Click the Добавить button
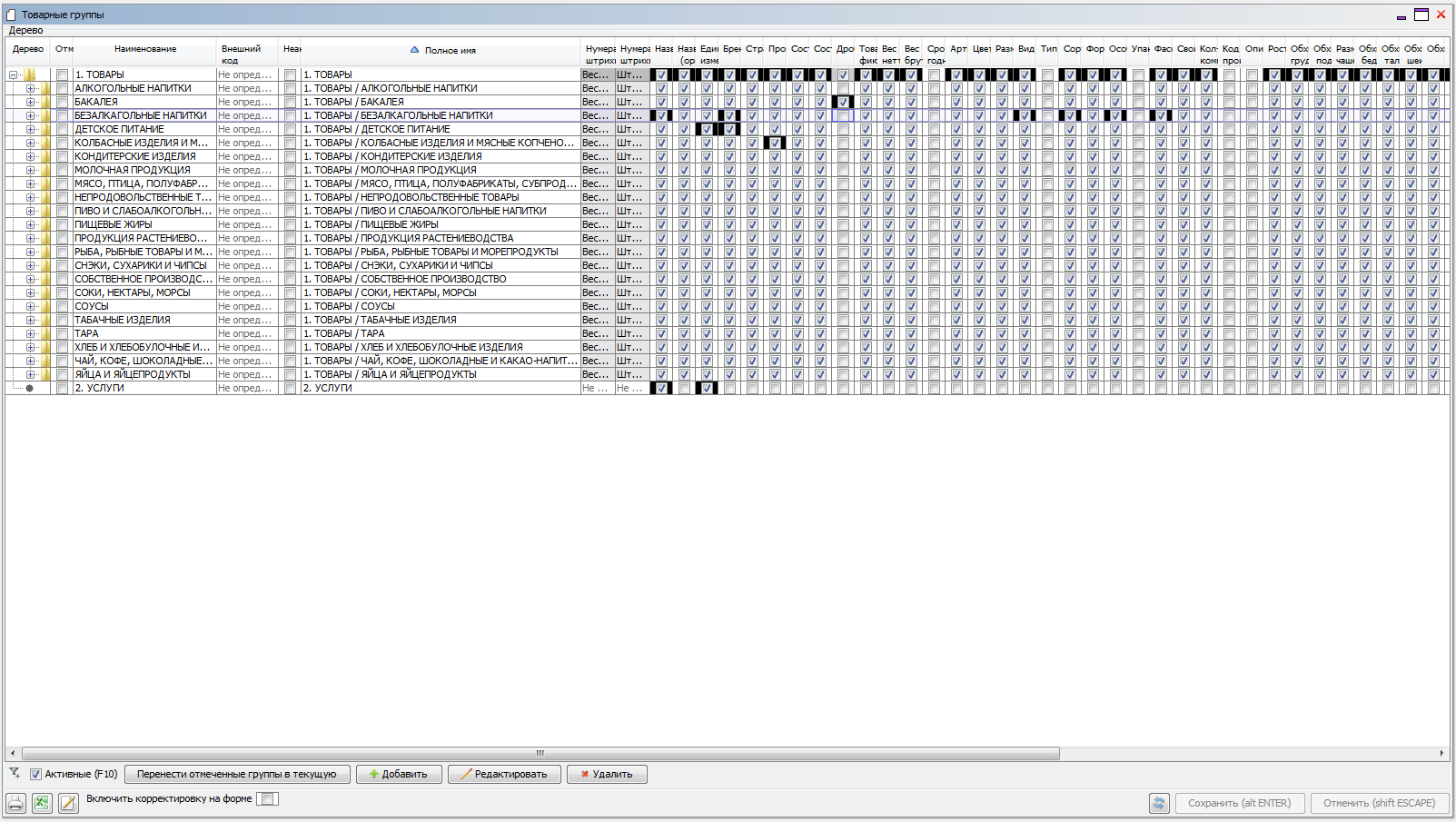The image size is (1456, 822). click(x=399, y=775)
